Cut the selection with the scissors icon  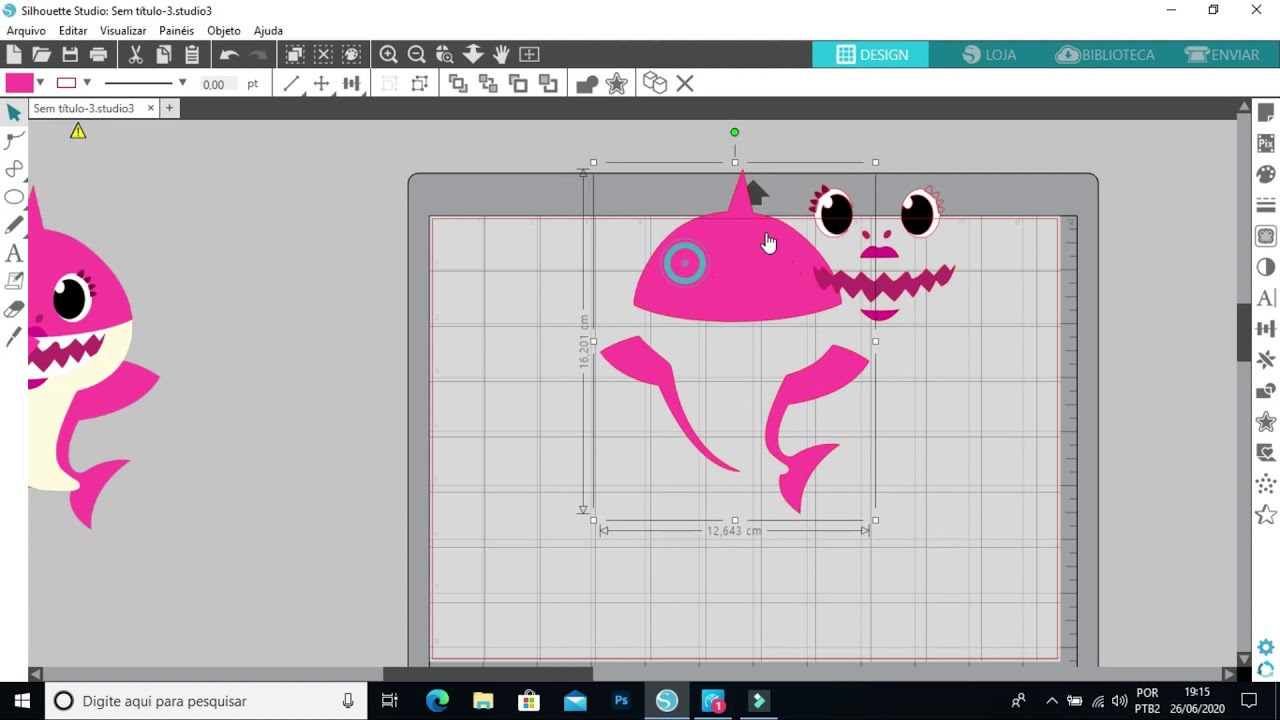pos(136,55)
